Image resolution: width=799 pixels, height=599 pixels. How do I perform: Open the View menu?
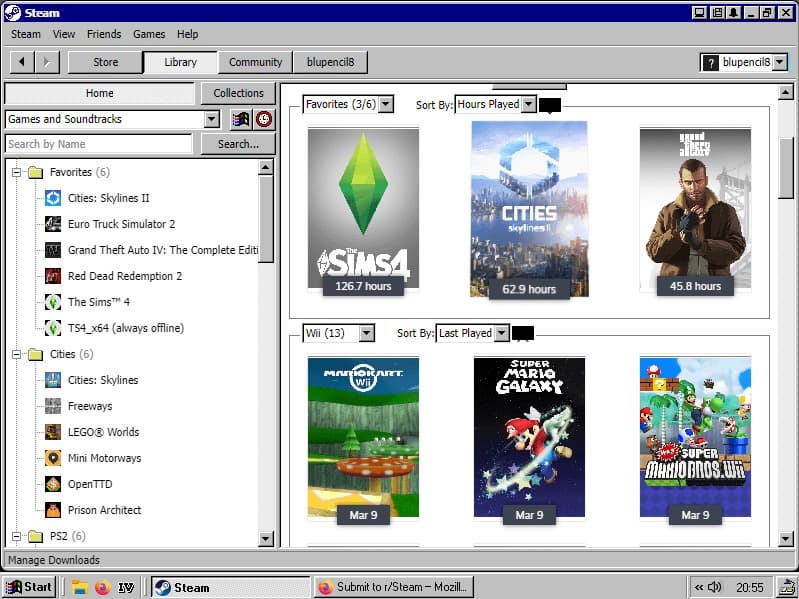click(64, 34)
